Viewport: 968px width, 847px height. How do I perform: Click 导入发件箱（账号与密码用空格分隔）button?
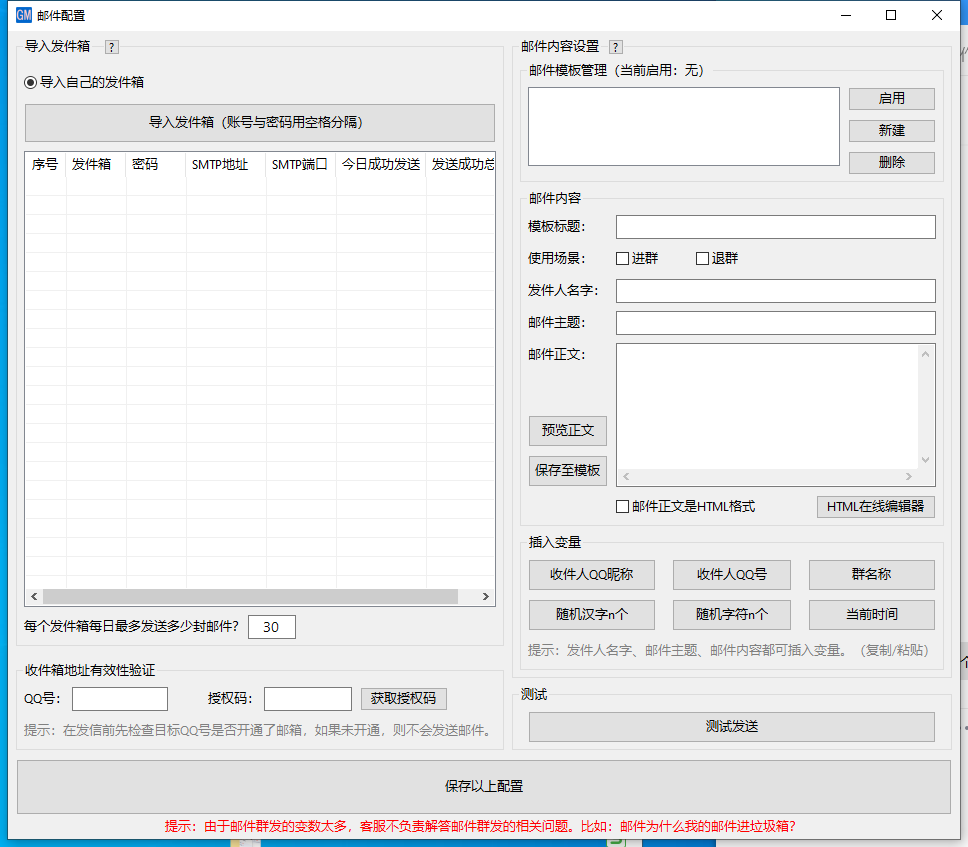[x=260, y=122]
